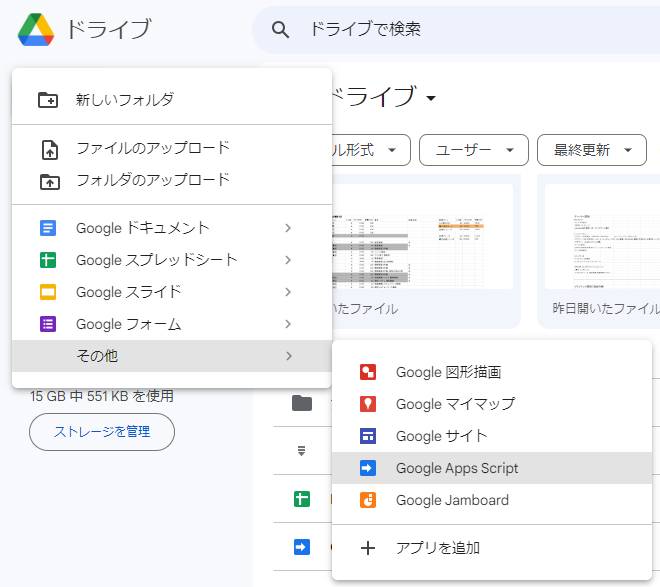Open the マイドライブ title dropdown arrow

[x=431, y=98]
